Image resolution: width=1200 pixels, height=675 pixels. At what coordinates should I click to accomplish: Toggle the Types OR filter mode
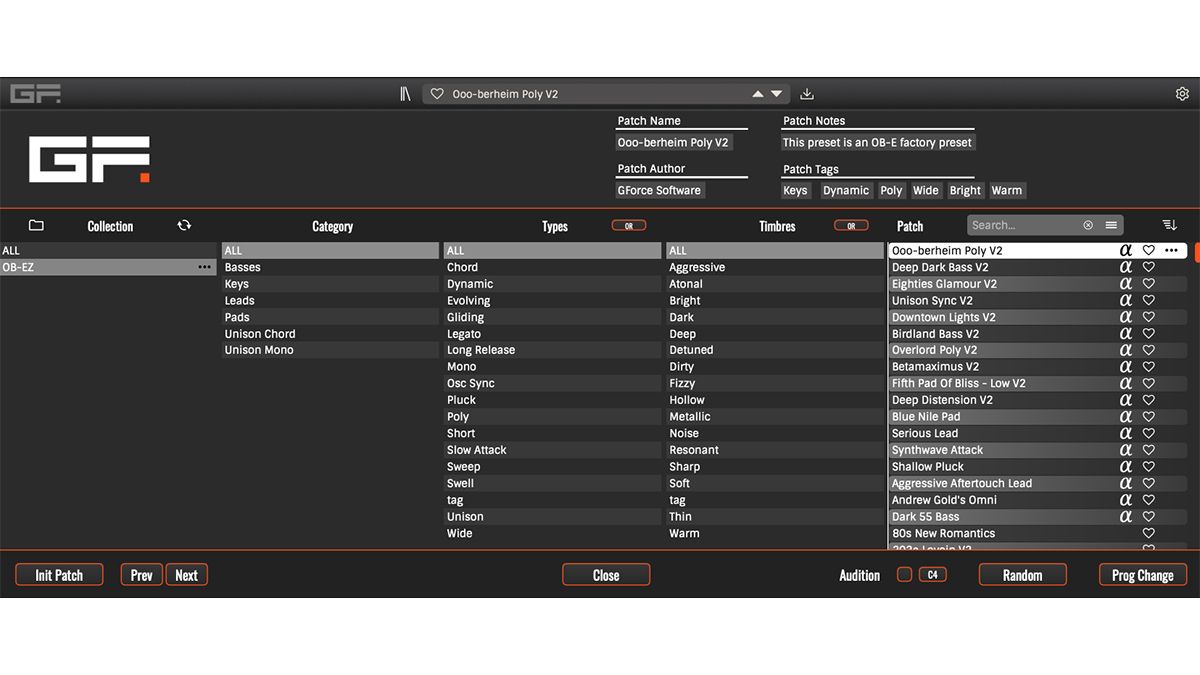(x=629, y=226)
